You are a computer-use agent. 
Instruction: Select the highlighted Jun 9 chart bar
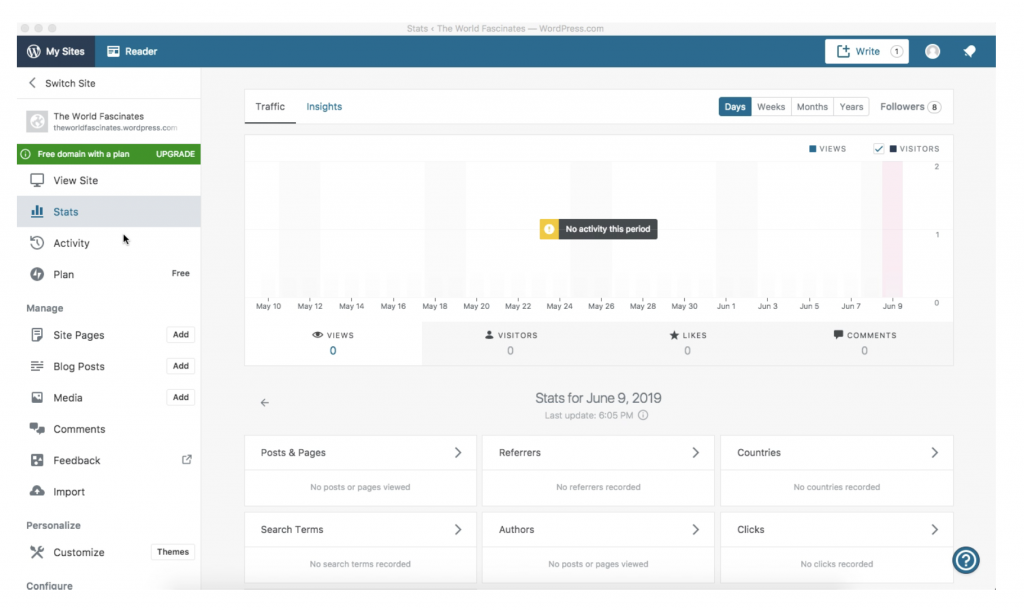pyautogui.click(x=892, y=229)
